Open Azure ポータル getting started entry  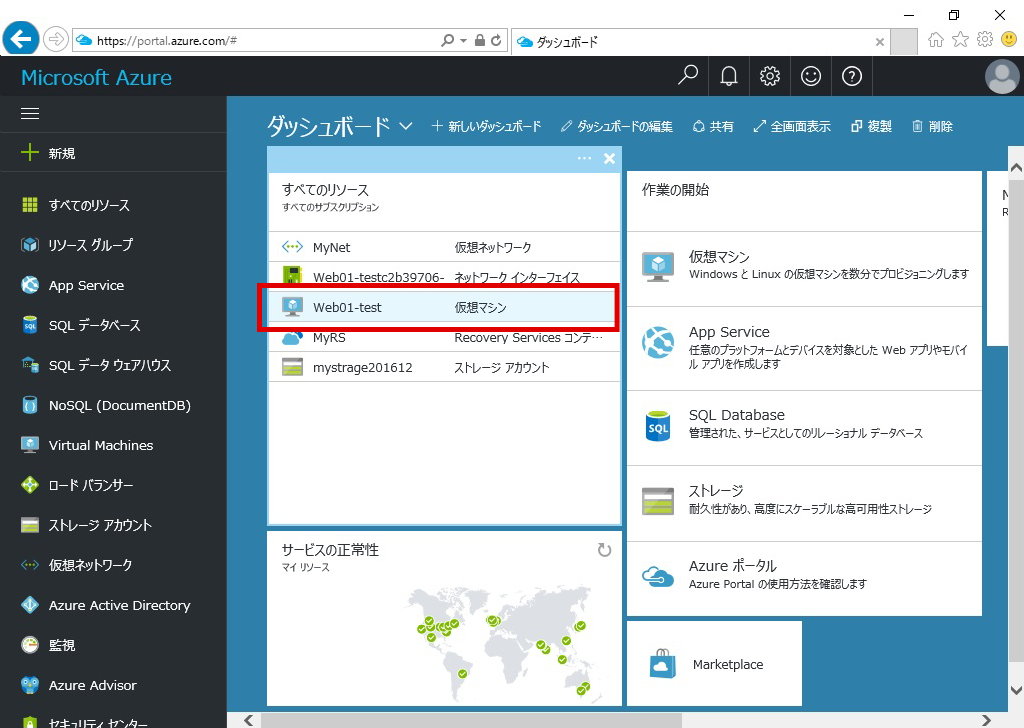click(804, 578)
